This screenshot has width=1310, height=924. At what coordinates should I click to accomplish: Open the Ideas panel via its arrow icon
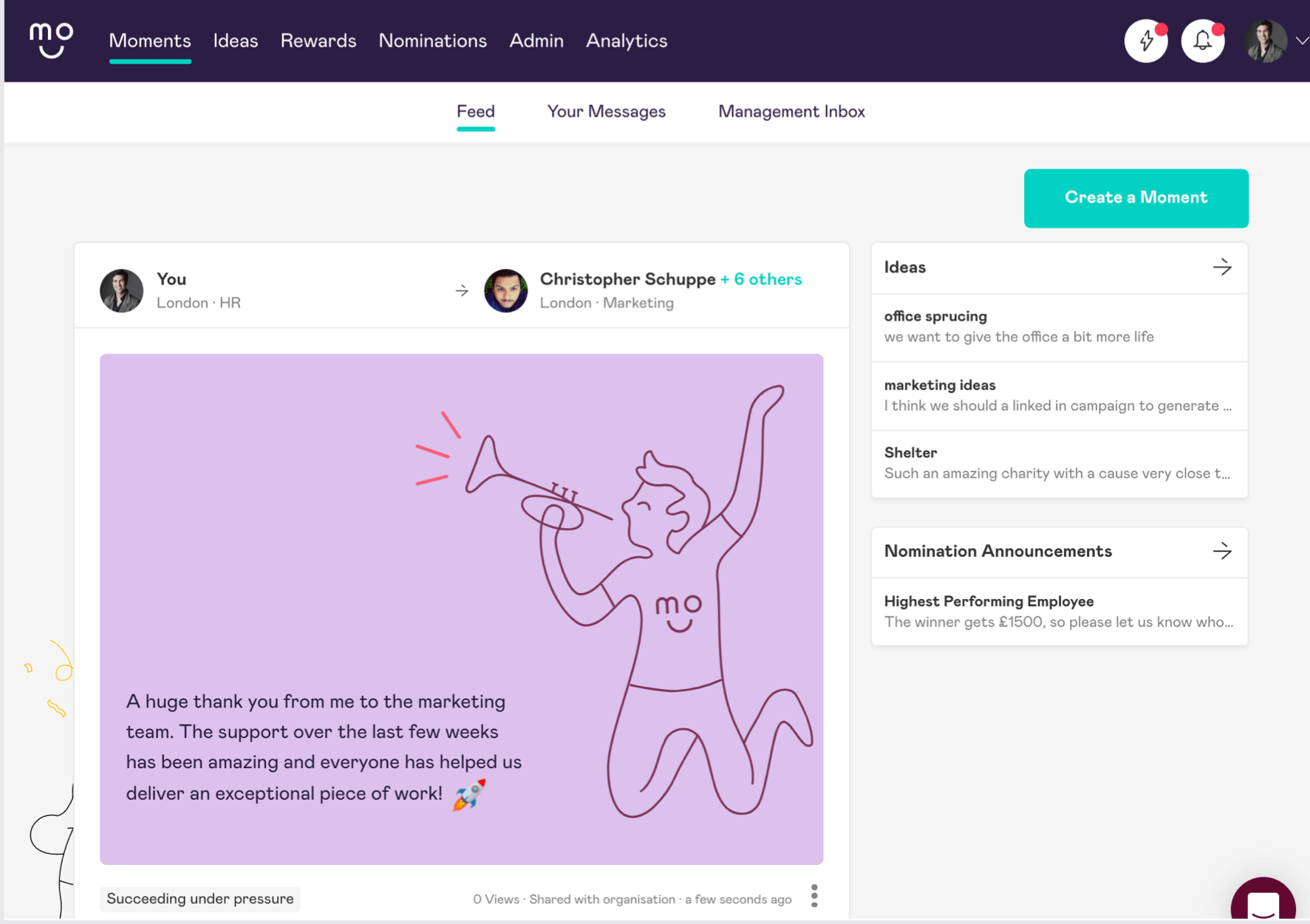[x=1224, y=267]
